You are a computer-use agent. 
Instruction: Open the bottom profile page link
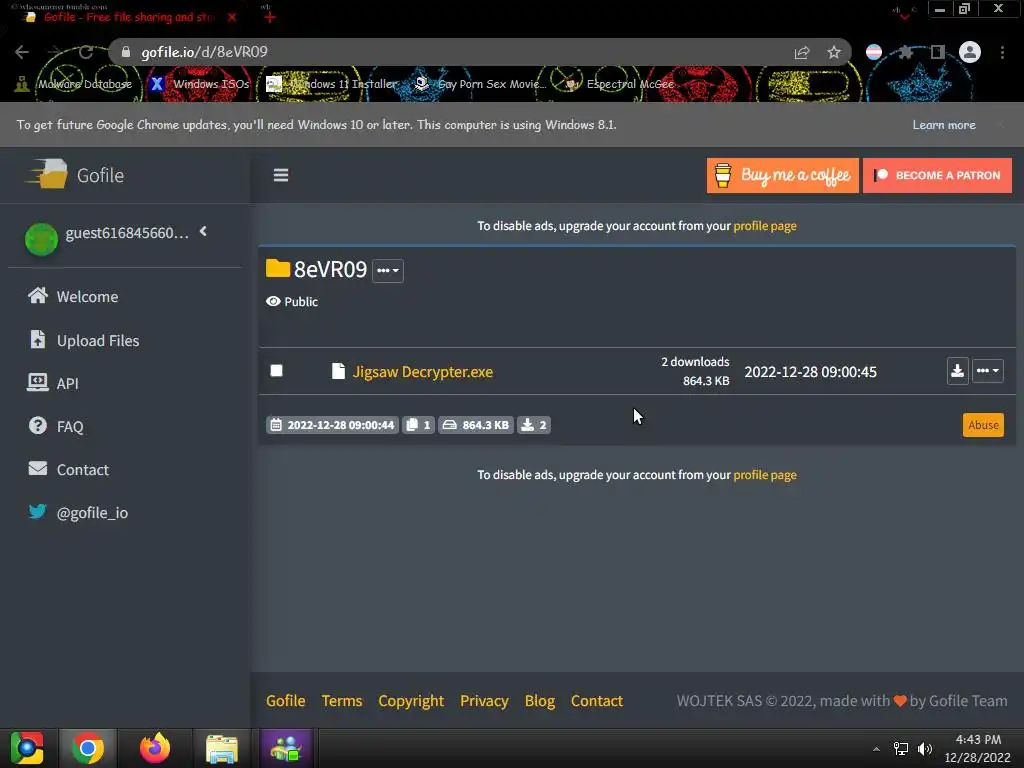pyautogui.click(x=765, y=475)
